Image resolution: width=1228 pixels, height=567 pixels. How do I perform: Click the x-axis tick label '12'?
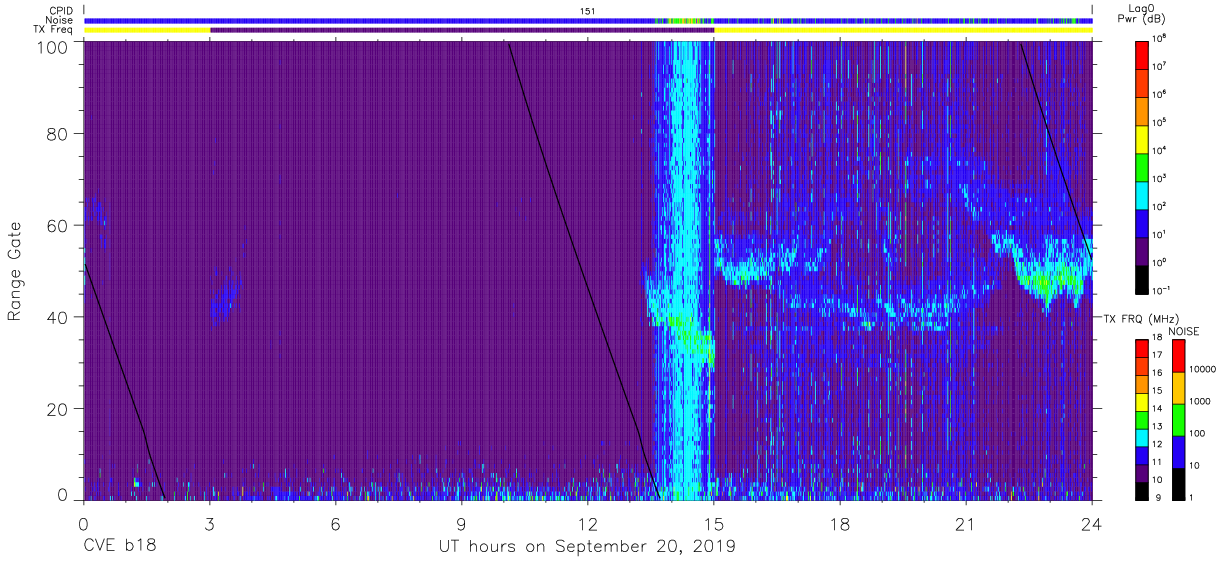point(587,523)
